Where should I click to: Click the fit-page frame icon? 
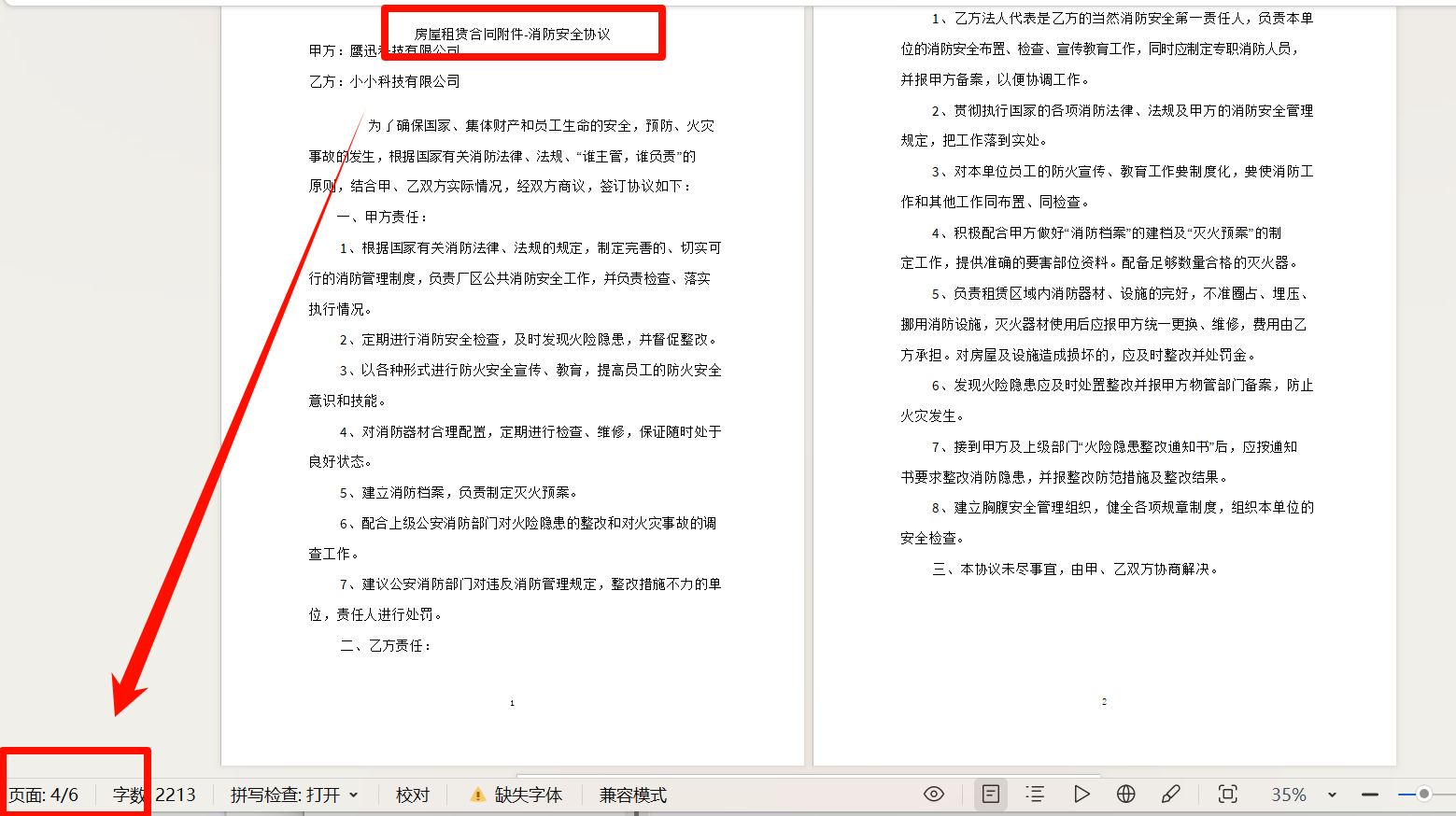click(x=1227, y=795)
